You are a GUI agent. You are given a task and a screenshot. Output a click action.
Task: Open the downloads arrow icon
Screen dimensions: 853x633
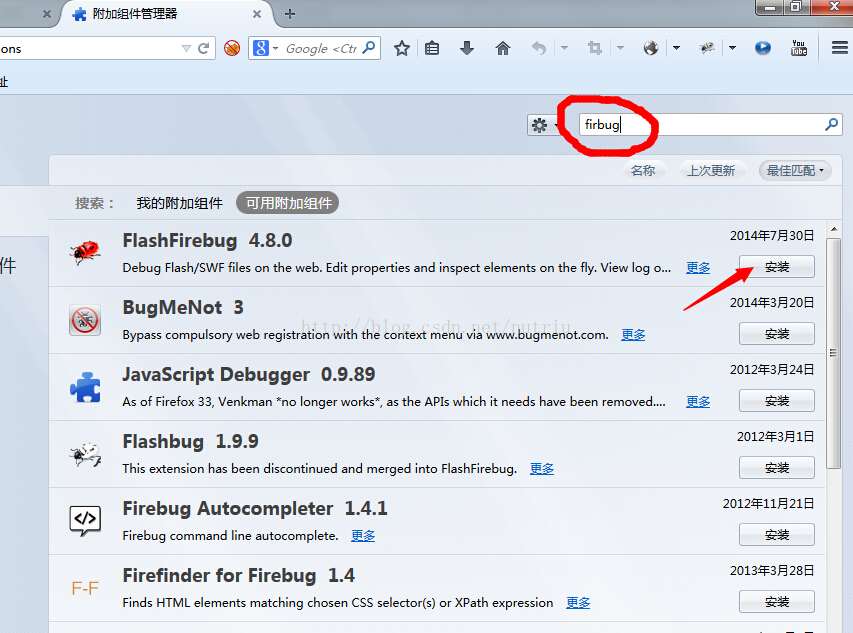pyautogui.click(x=467, y=48)
